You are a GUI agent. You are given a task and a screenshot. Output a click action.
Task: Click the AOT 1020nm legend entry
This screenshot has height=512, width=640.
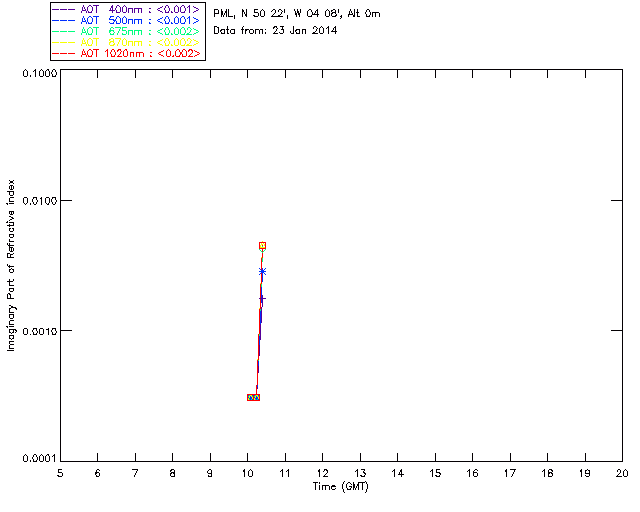tap(126, 53)
